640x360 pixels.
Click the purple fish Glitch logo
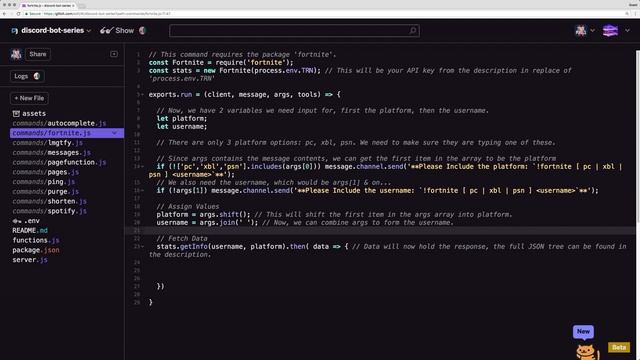click(610, 31)
